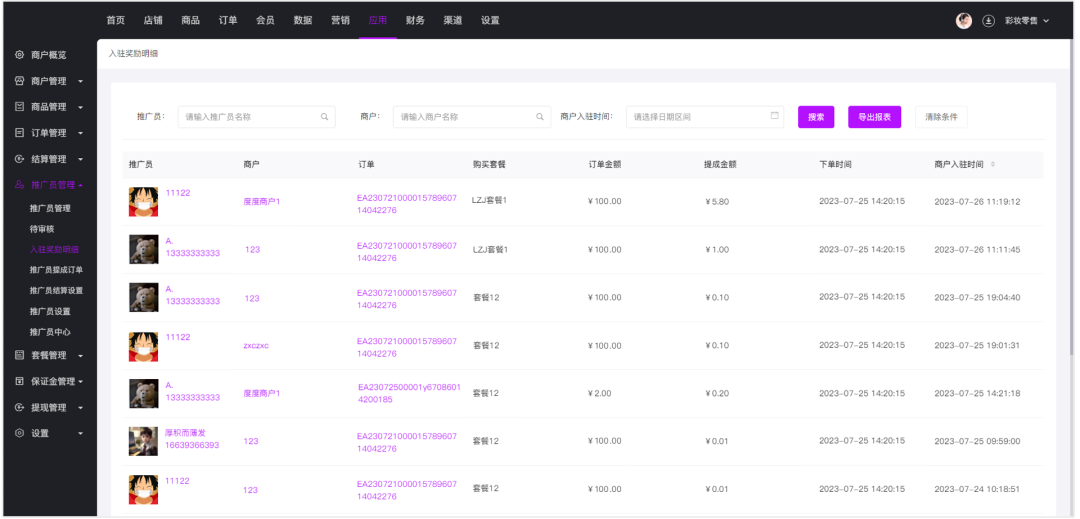The height and width of the screenshot is (519, 1080).
Task: Click the 订单管理 sidebar icon
Action: (19, 133)
